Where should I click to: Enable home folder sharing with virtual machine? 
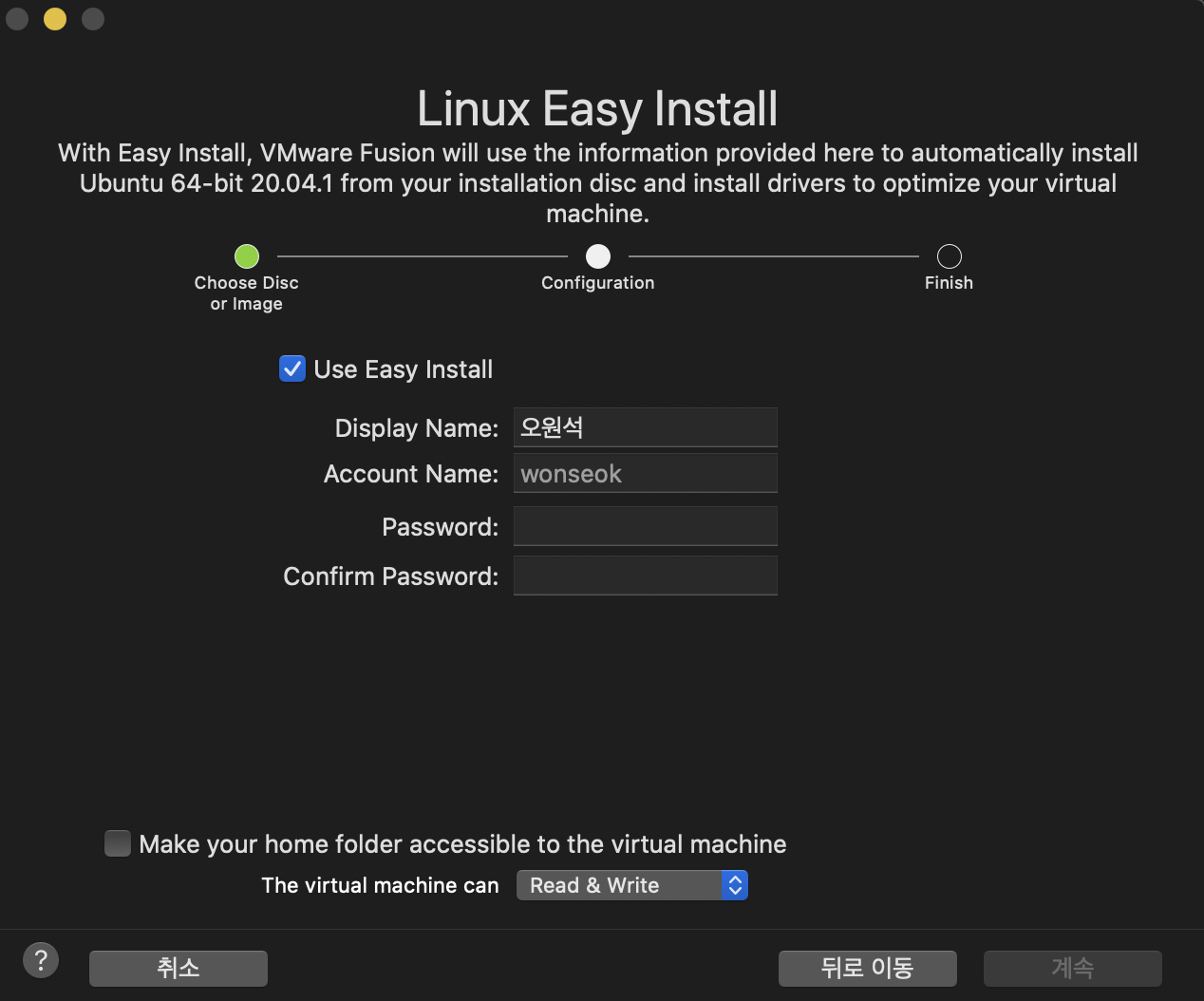(118, 843)
